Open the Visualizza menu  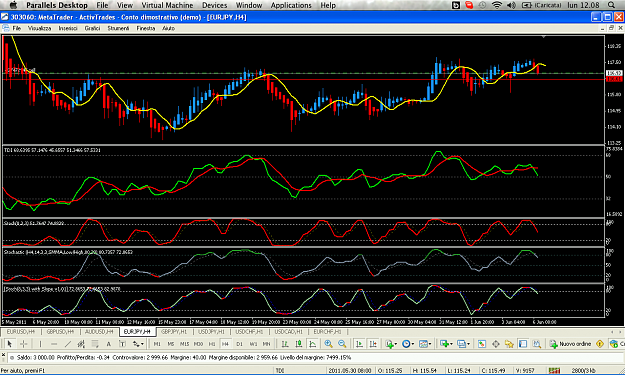39,28
